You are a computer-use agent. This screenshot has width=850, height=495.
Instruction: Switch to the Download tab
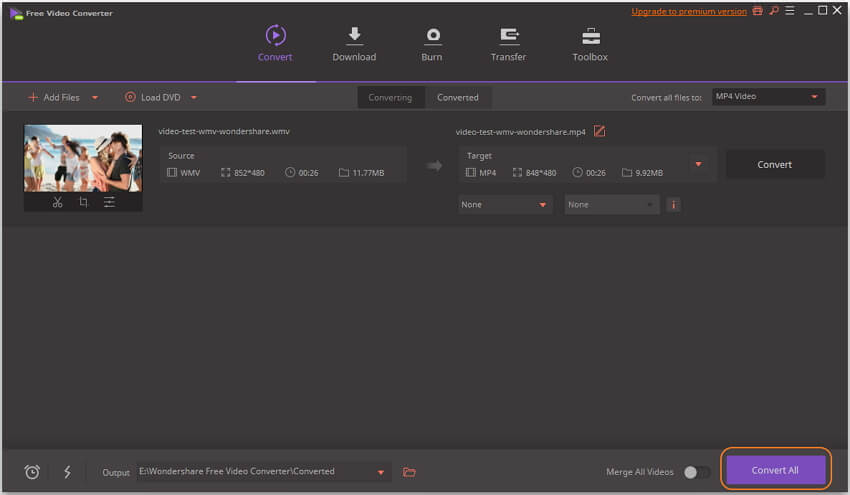tap(354, 43)
